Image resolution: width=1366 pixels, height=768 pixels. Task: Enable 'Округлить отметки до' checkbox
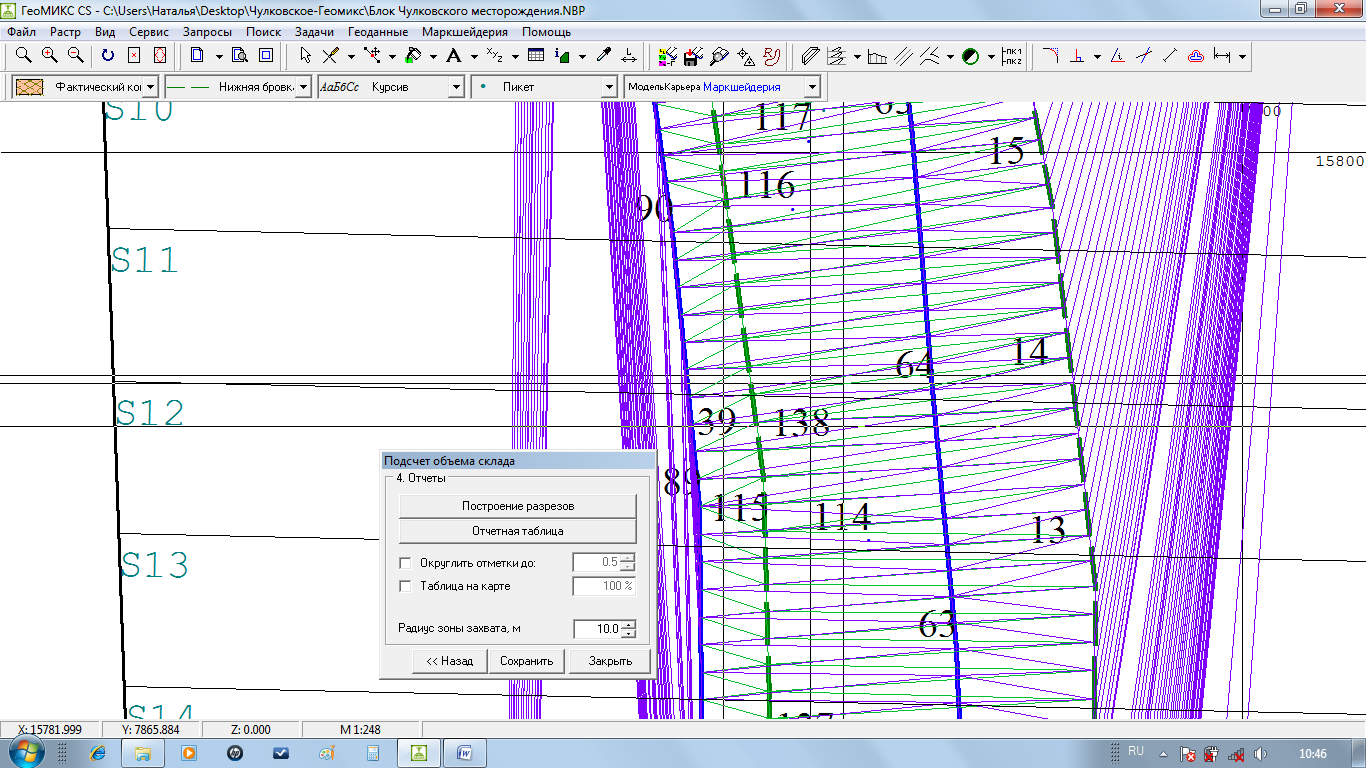coord(405,563)
